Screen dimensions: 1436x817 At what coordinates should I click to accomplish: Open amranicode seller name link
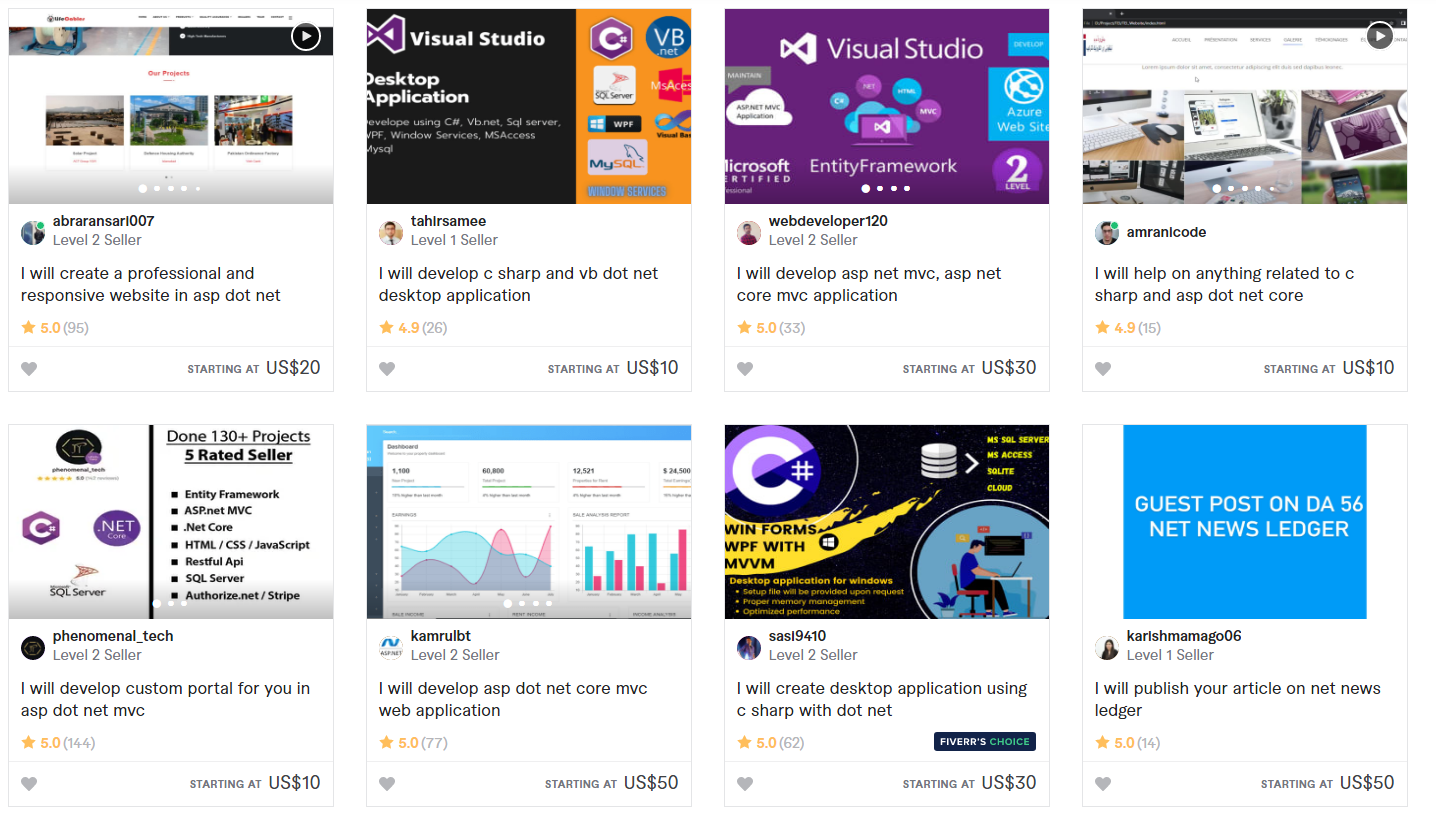point(1166,232)
